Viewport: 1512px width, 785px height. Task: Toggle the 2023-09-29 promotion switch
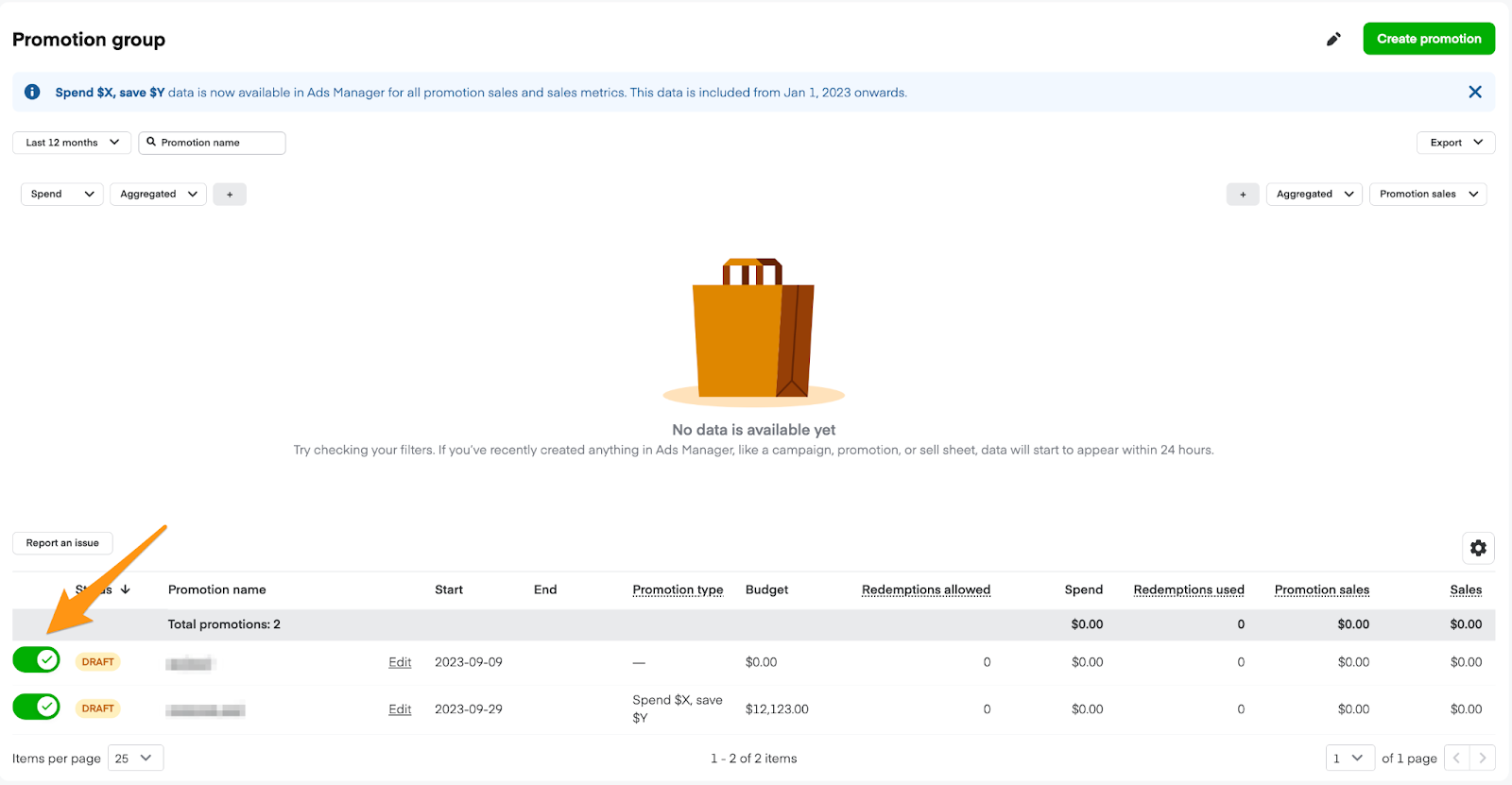click(37, 707)
